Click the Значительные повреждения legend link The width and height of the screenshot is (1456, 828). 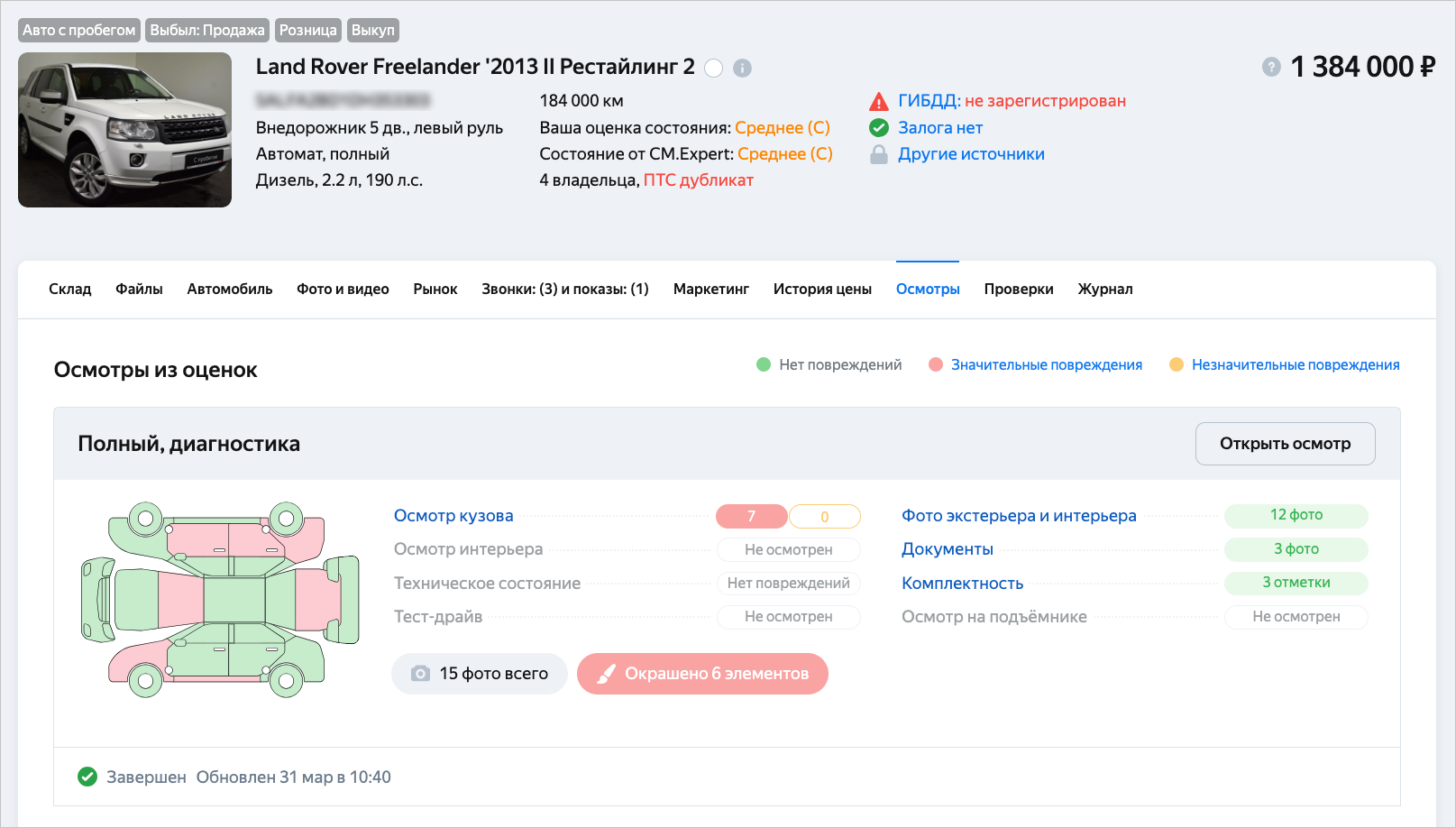1047,364
